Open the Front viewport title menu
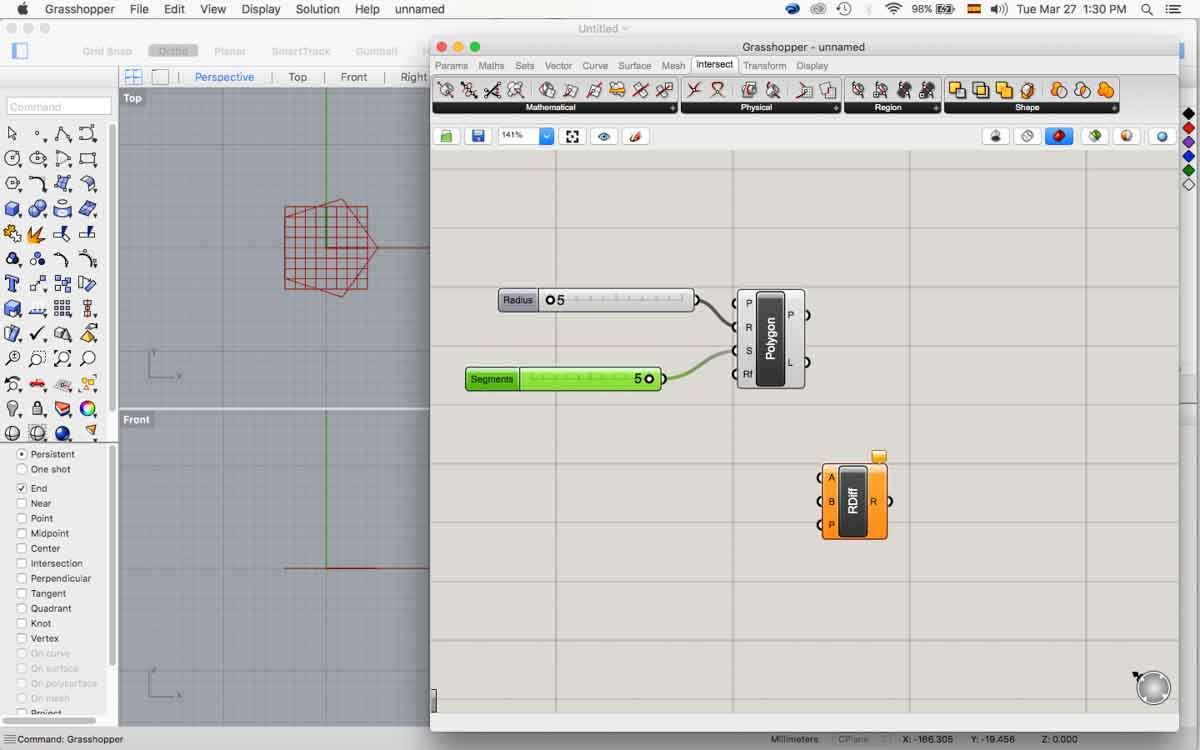Screen dimensions: 1200x750 point(137,420)
